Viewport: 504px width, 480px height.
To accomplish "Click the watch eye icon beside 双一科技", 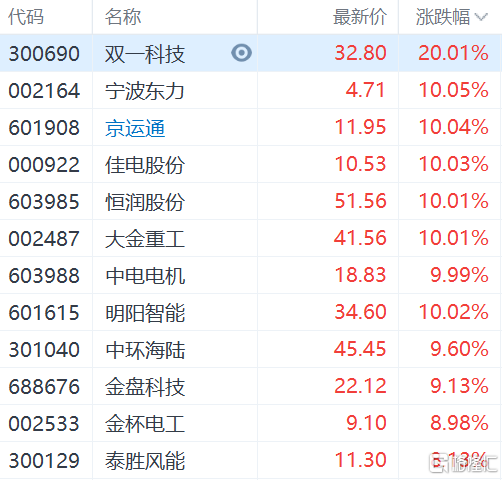I will pyautogui.click(x=241, y=53).
